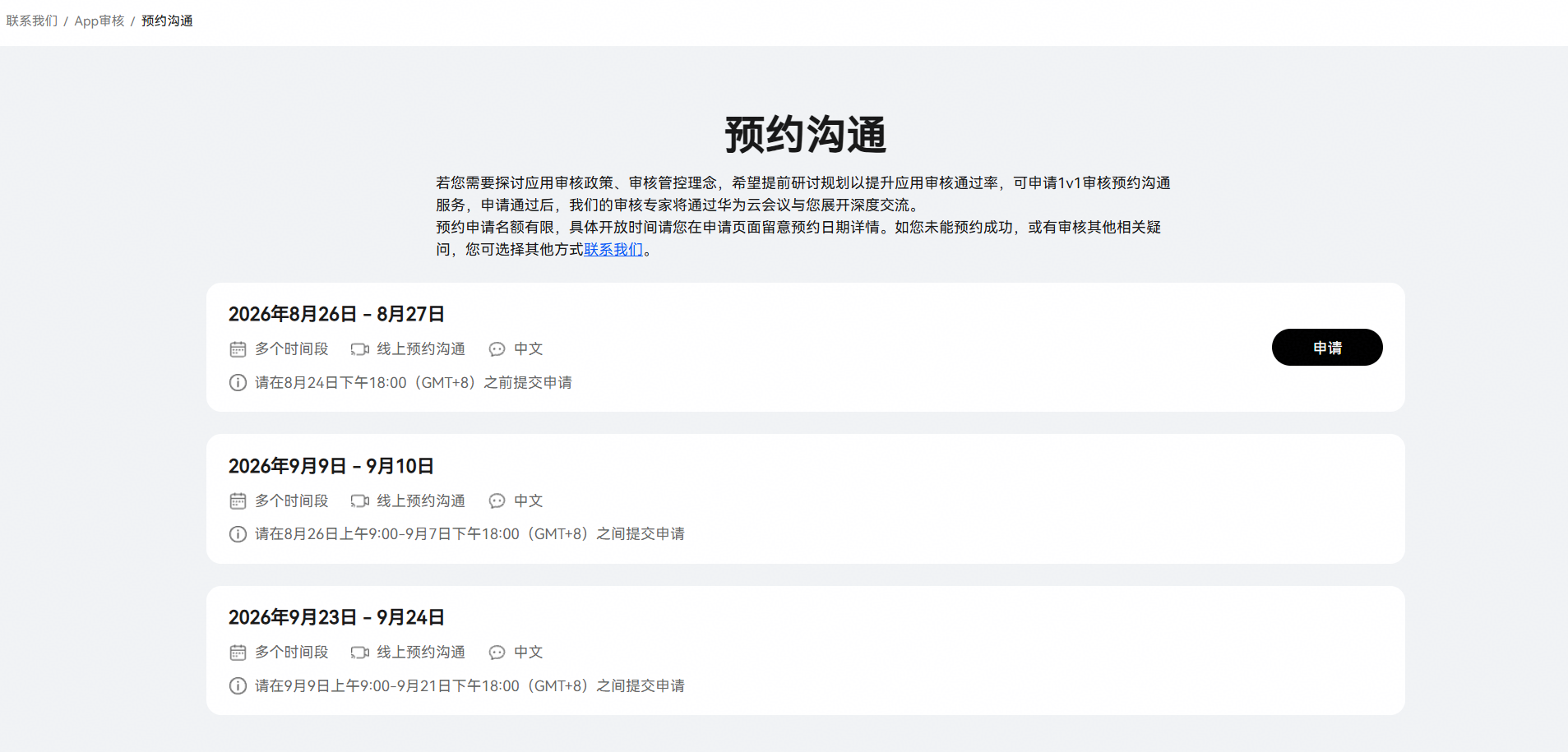Click 线上预约沟通 in September 23 card
The width and height of the screenshot is (1568, 752).
[x=421, y=653]
